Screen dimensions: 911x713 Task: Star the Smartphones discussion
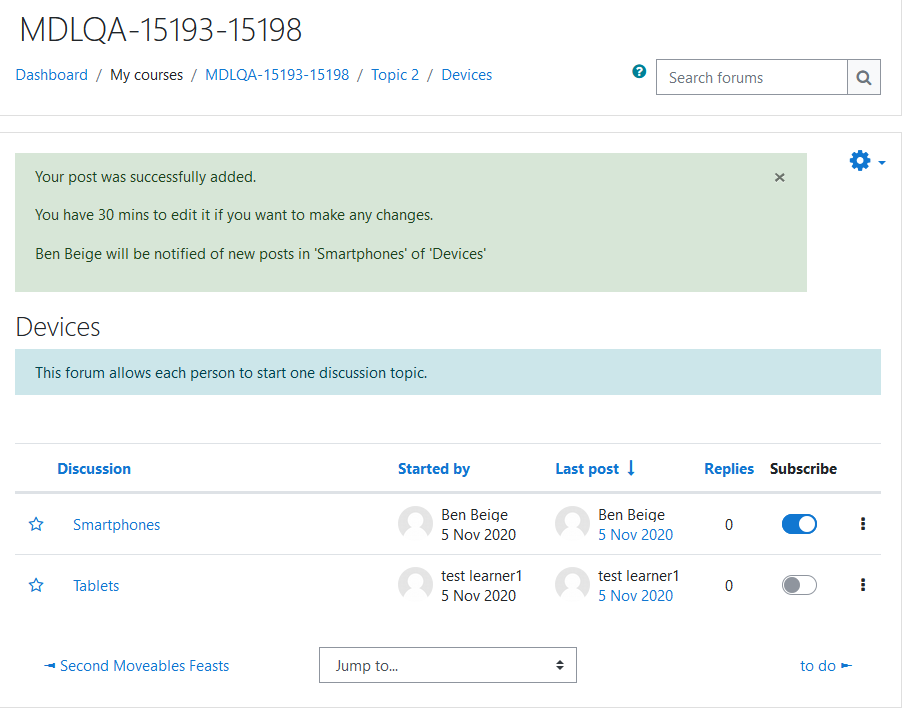pos(36,525)
